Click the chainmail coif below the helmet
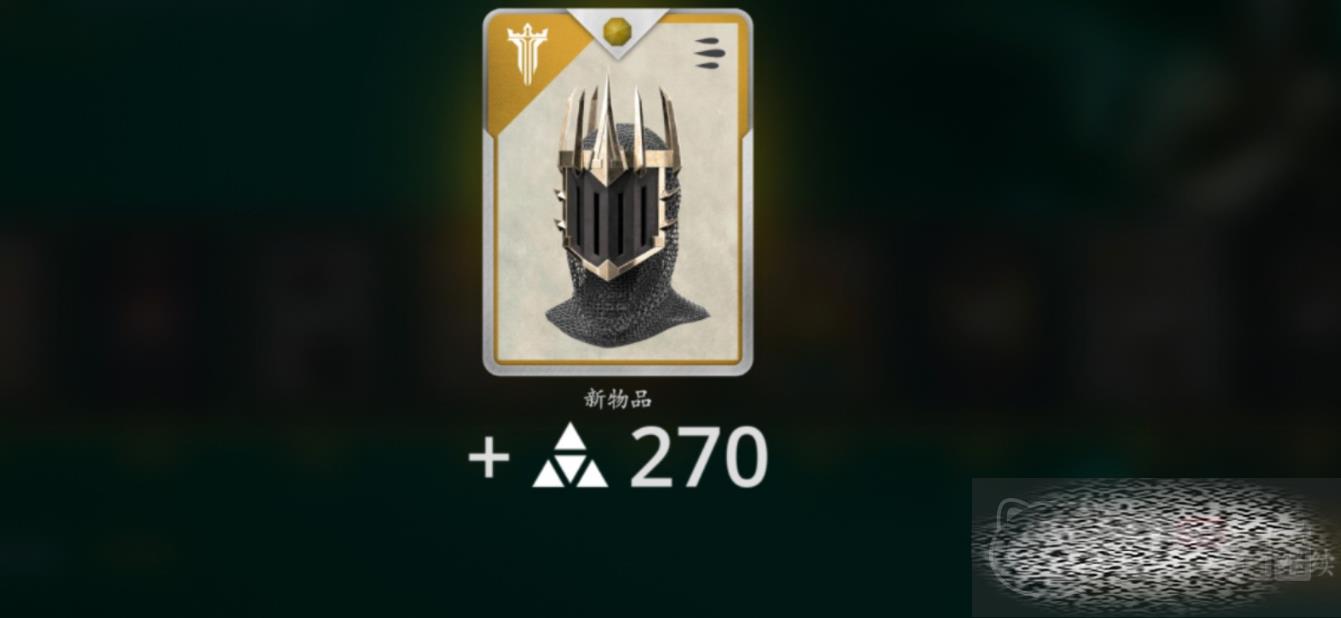 coord(627,300)
